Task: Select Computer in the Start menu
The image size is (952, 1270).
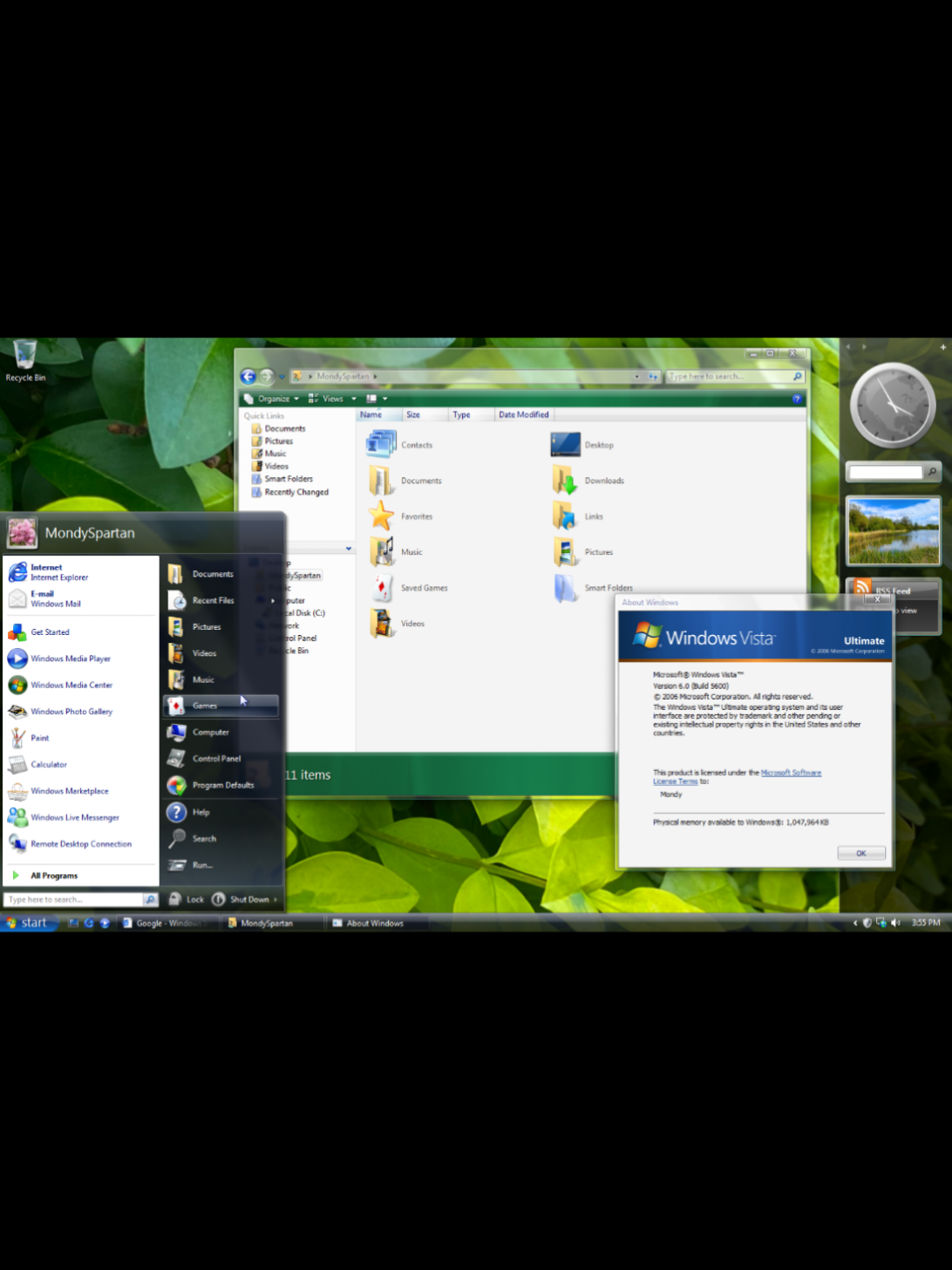Action: [x=221, y=732]
